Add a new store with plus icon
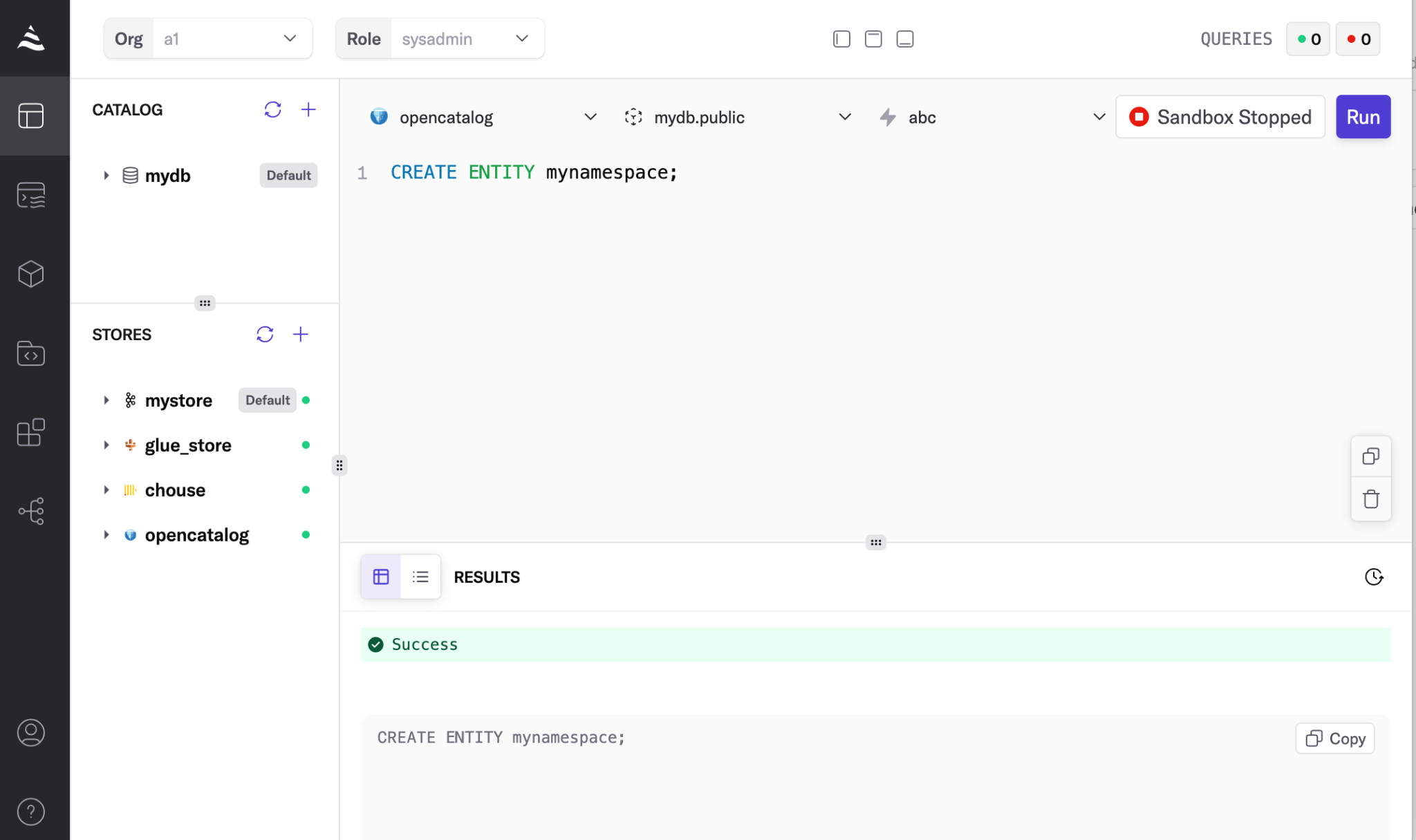The width and height of the screenshot is (1416, 840). pyautogui.click(x=300, y=335)
